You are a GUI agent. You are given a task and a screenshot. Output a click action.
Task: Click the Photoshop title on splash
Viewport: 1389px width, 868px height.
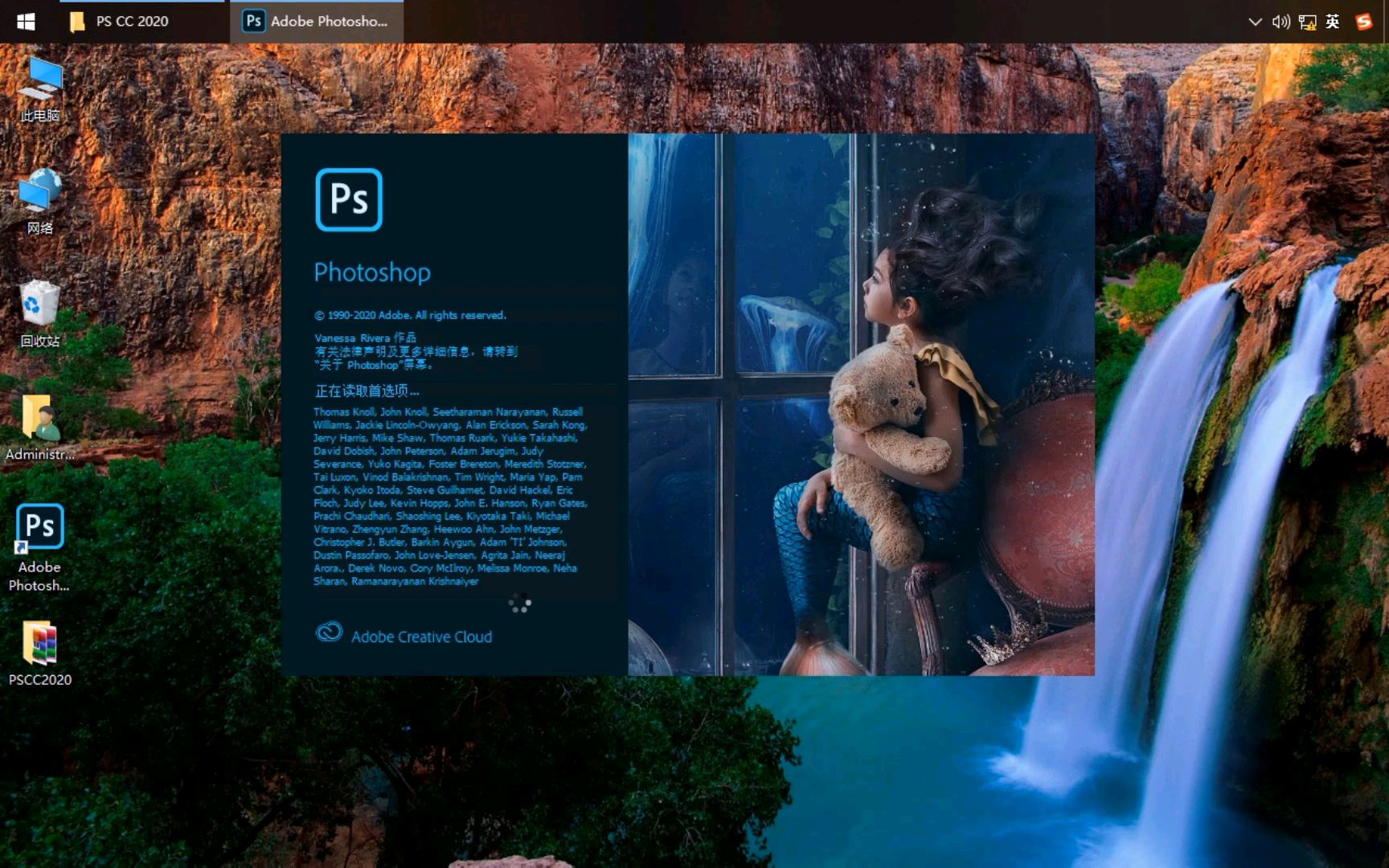coord(372,272)
